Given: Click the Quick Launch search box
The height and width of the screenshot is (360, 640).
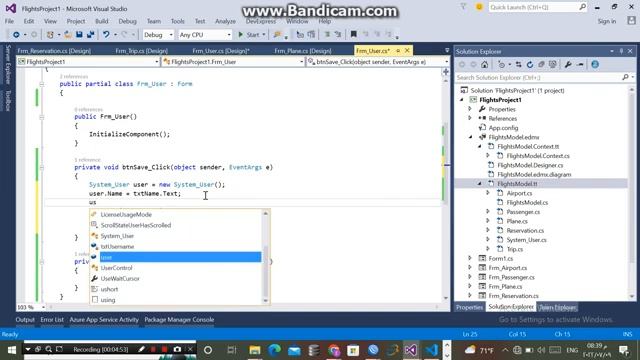Looking at the screenshot, I should click(538, 7).
